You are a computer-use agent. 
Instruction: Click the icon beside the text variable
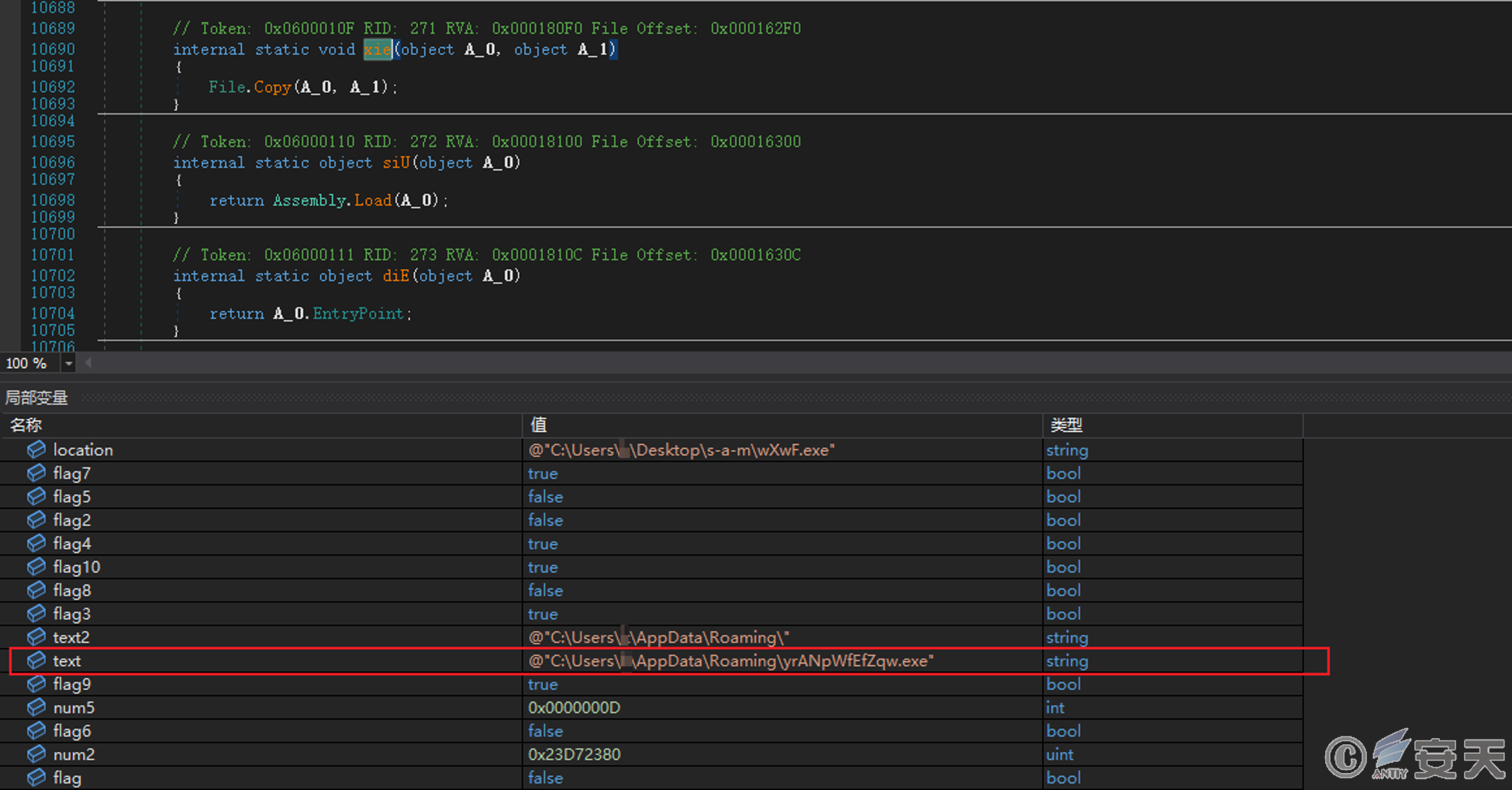coord(36,661)
